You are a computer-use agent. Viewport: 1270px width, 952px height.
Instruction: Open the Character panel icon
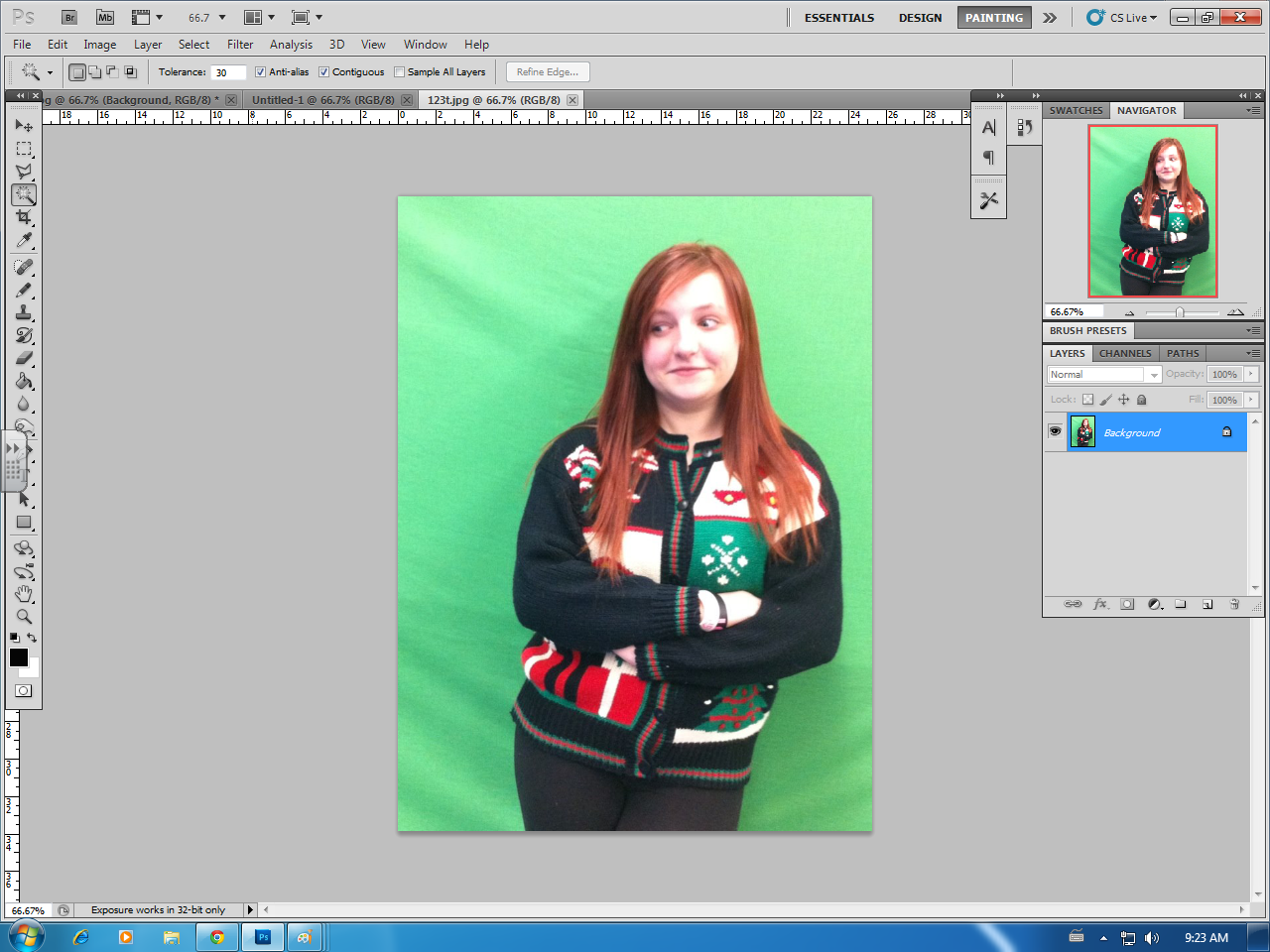coord(988,128)
